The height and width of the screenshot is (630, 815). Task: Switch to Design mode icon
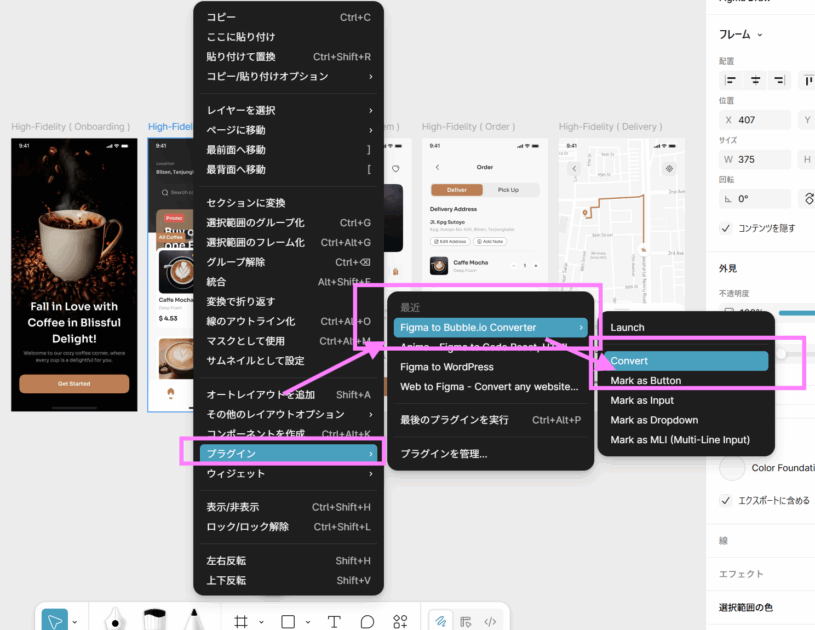[x=466, y=622]
